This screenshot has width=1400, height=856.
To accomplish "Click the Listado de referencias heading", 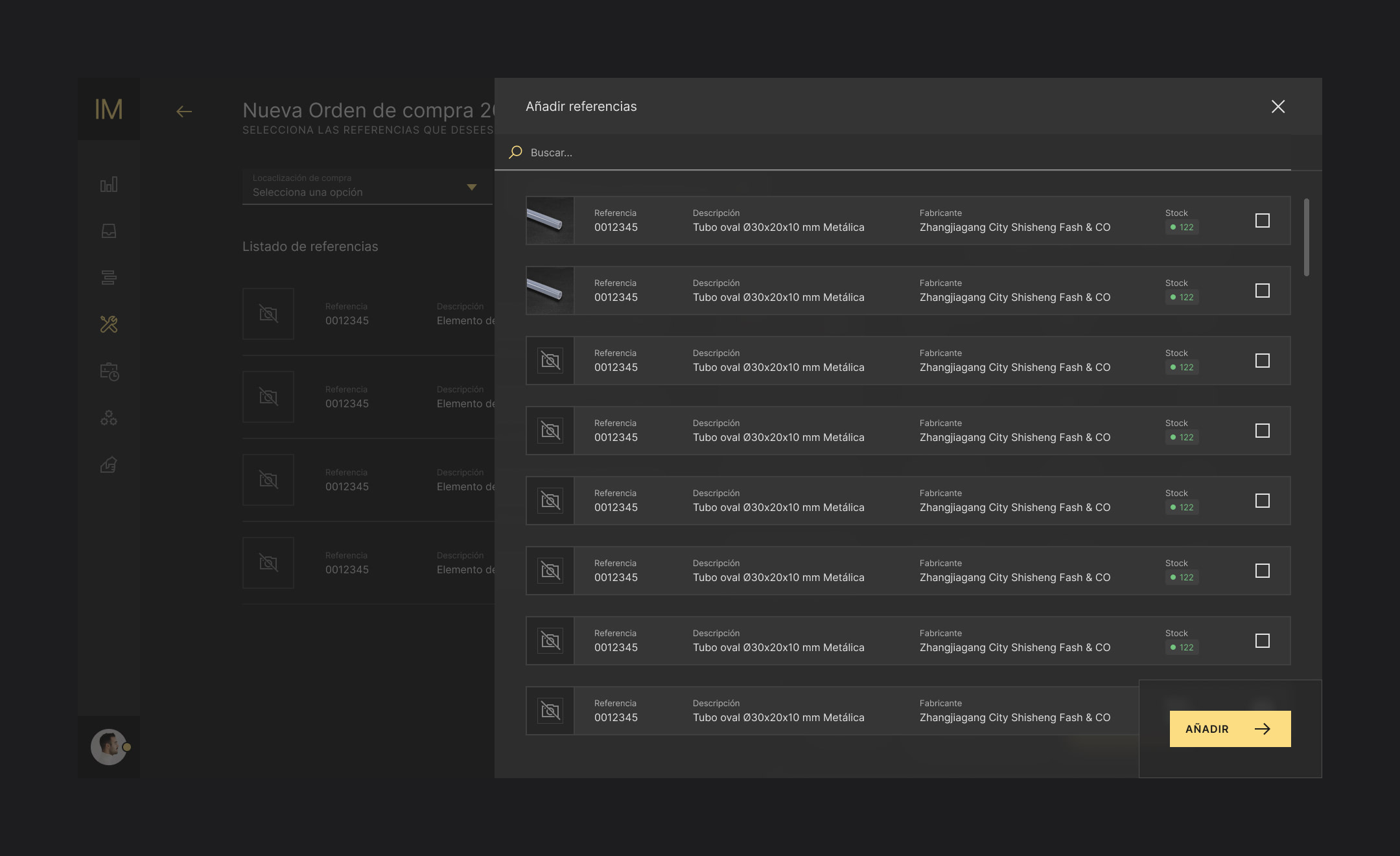I will (310, 246).
